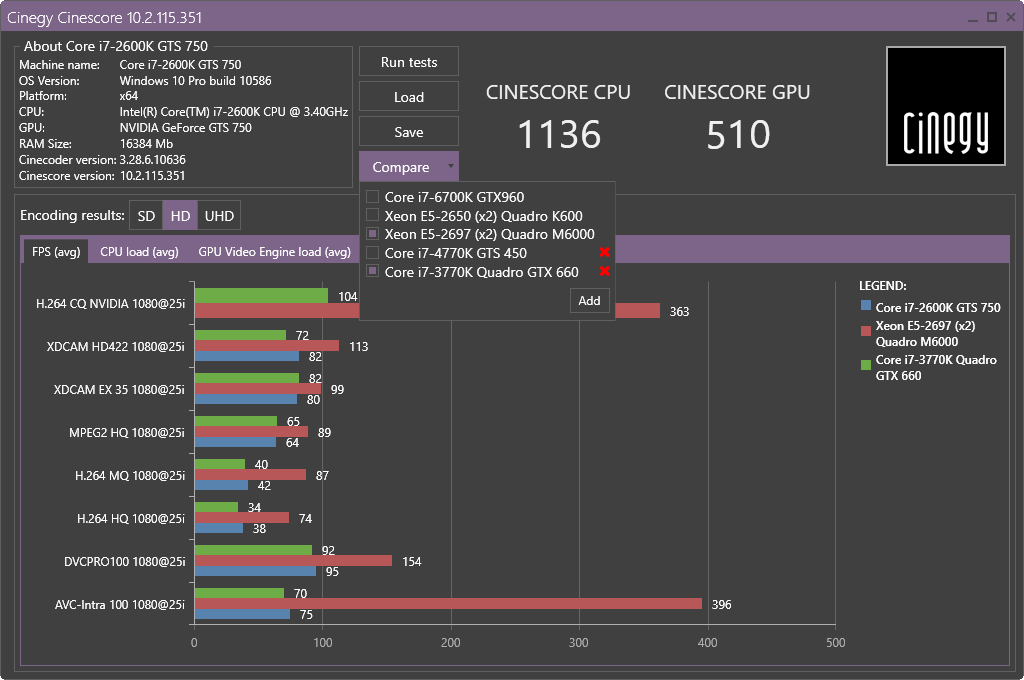This screenshot has width=1024, height=680.
Task: Close the Cinescore window
Action: [1011, 17]
